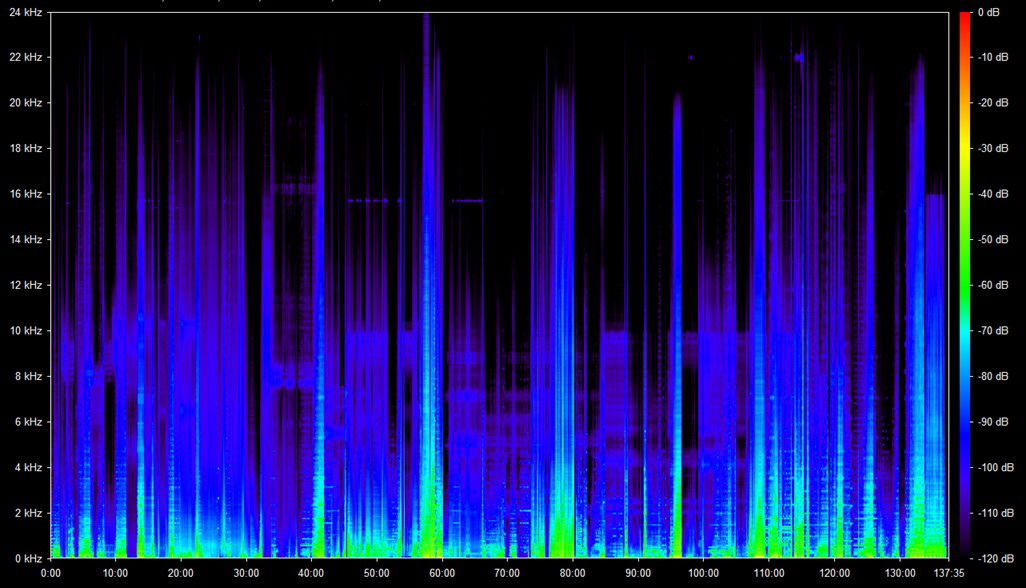
Task: Click the 100:00 time axis label
Action: [x=703, y=574]
